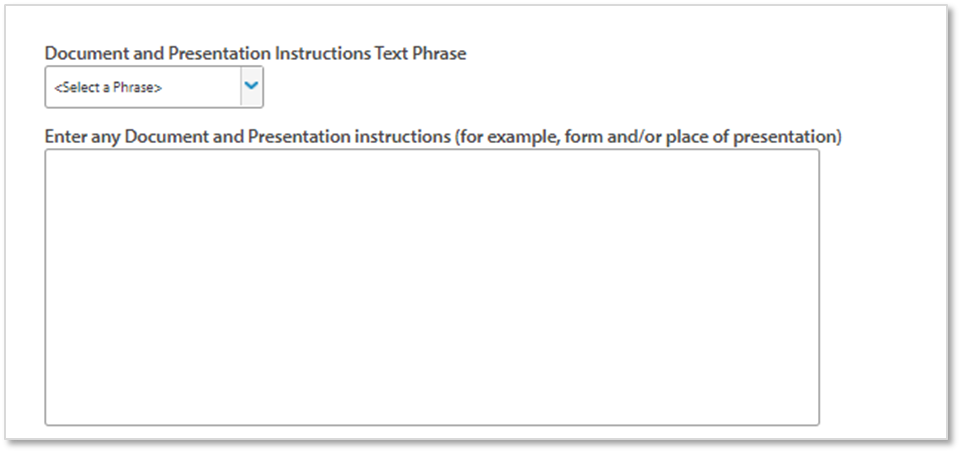
Task: Toggle the phrase list with the chevron
Action: pyautogui.click(x=251, y=87)
